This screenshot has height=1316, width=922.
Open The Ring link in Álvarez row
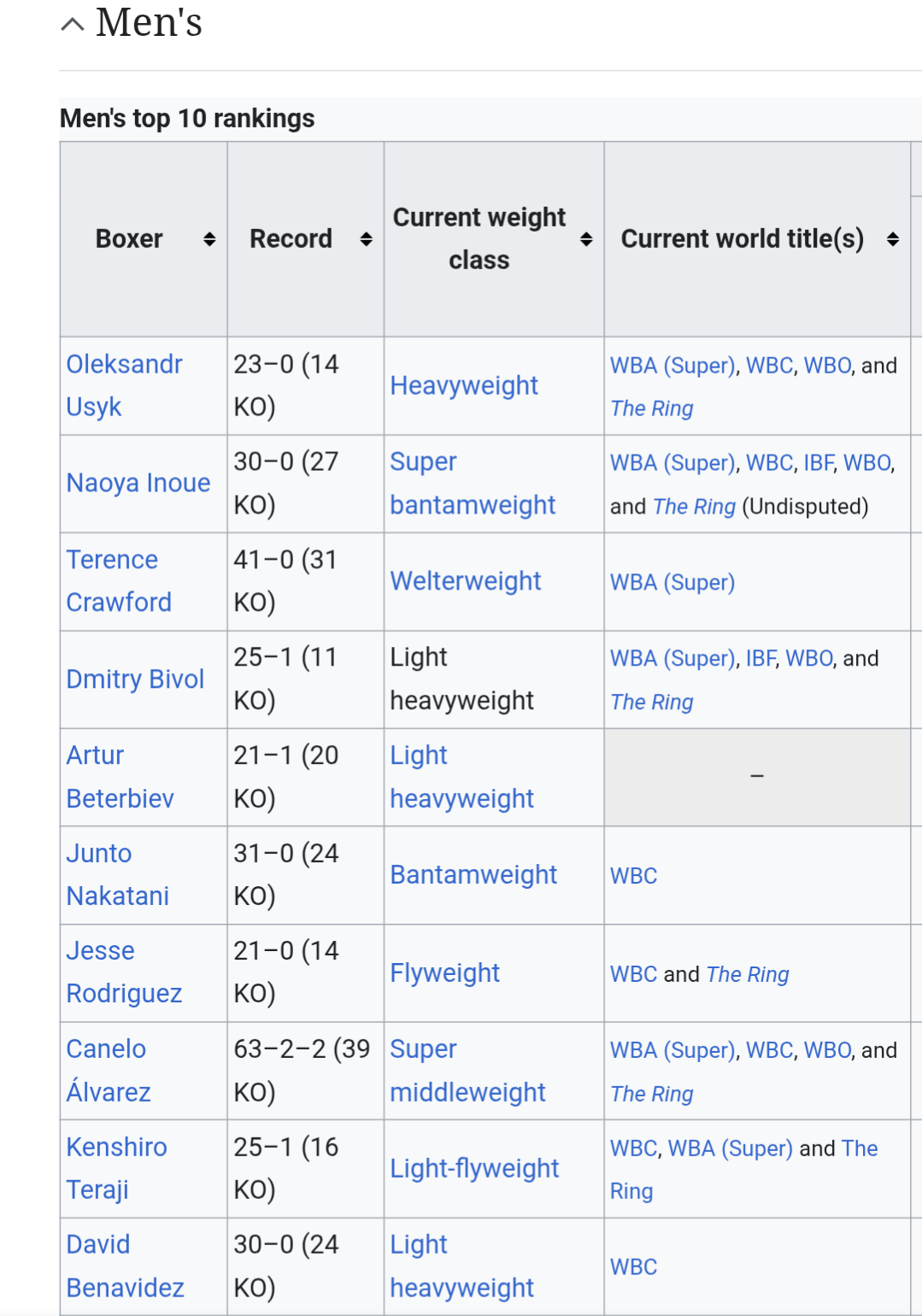tap(652, 1094)
